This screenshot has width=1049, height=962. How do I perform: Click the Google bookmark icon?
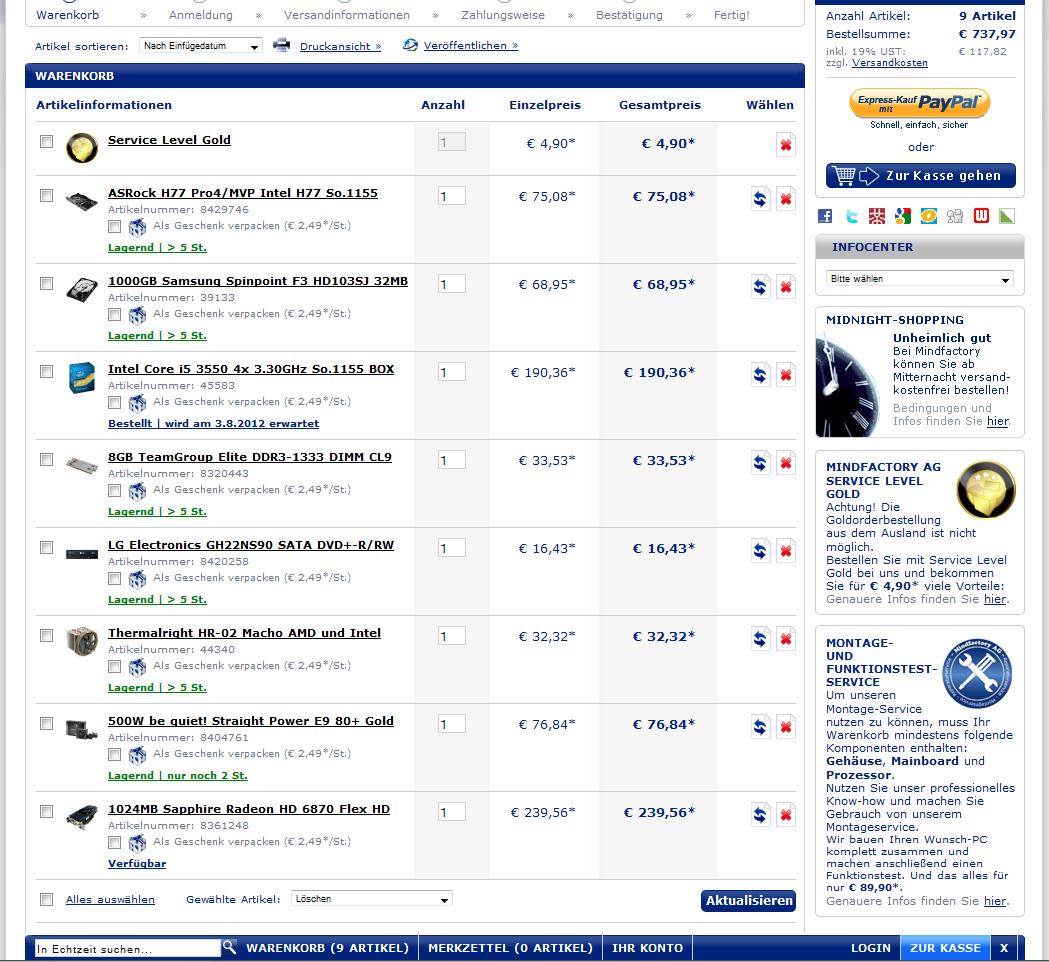click(x=902, y=215)
